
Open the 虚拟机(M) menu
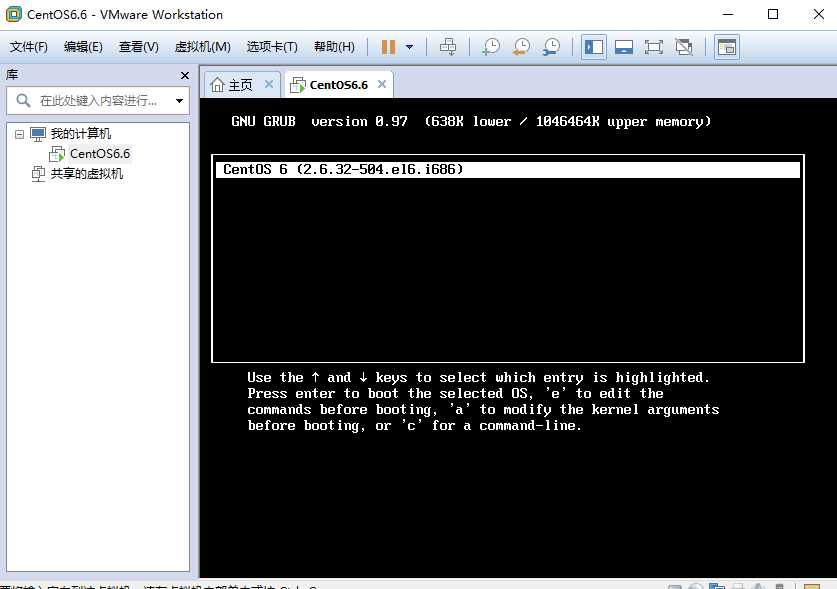(203, 47)
